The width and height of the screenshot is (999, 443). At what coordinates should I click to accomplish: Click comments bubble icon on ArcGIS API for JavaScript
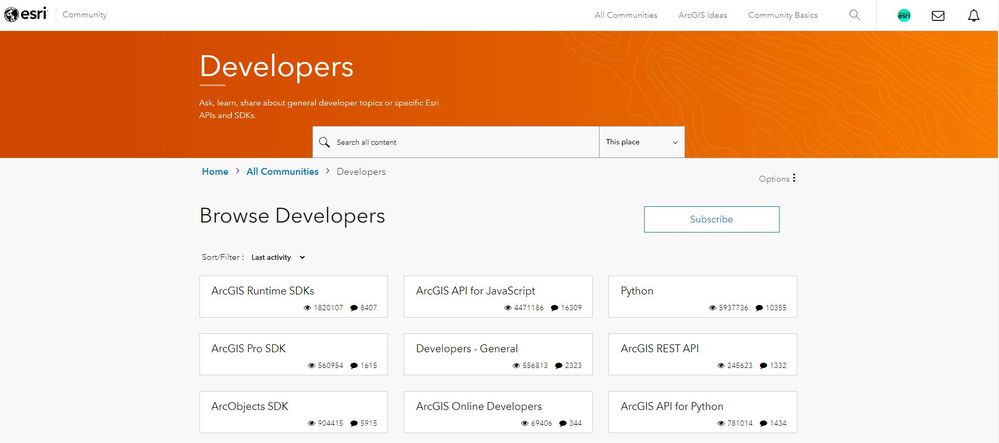554,308
